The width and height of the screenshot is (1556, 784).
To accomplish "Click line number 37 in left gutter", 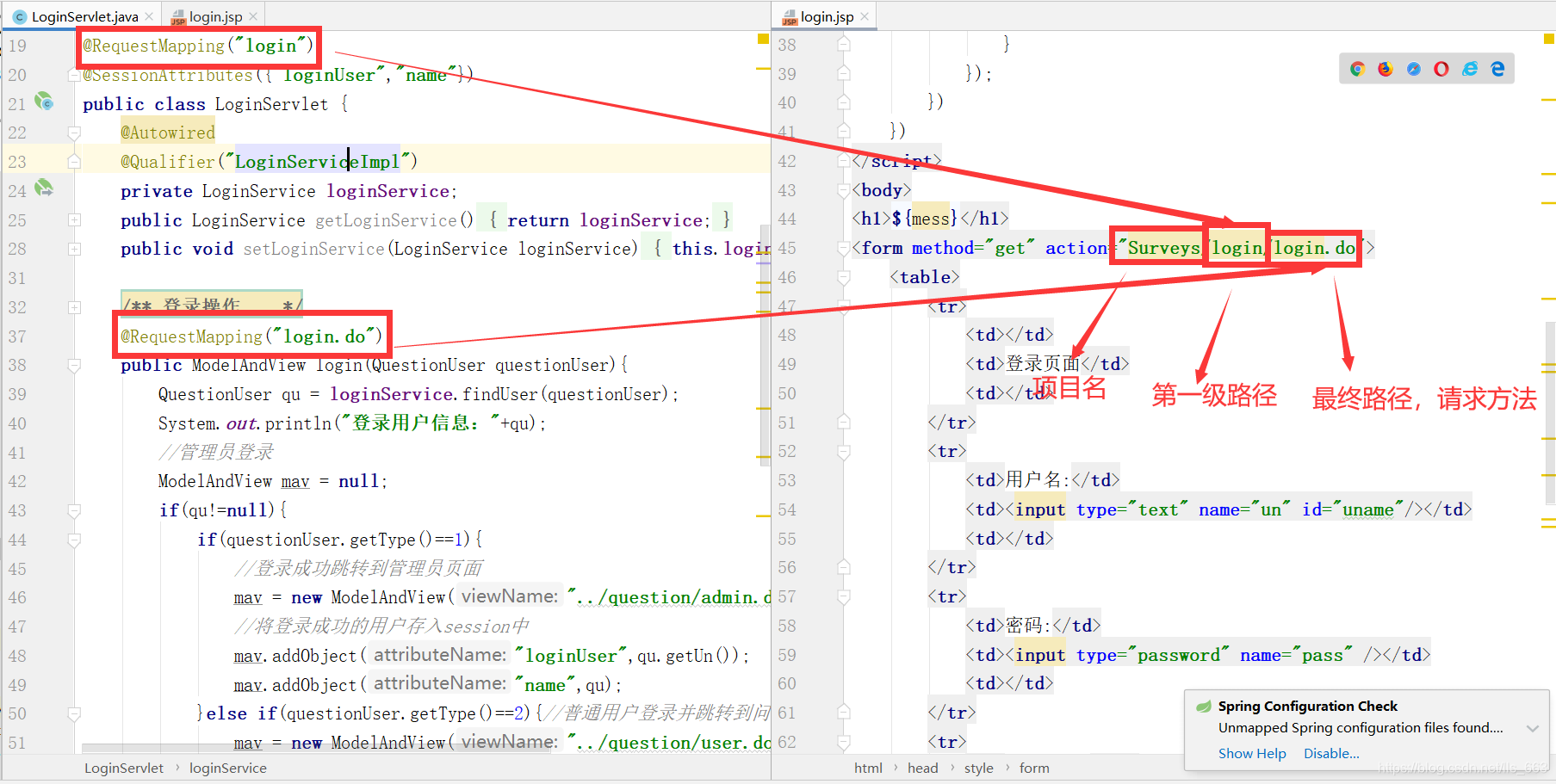I will pos(17,336).
